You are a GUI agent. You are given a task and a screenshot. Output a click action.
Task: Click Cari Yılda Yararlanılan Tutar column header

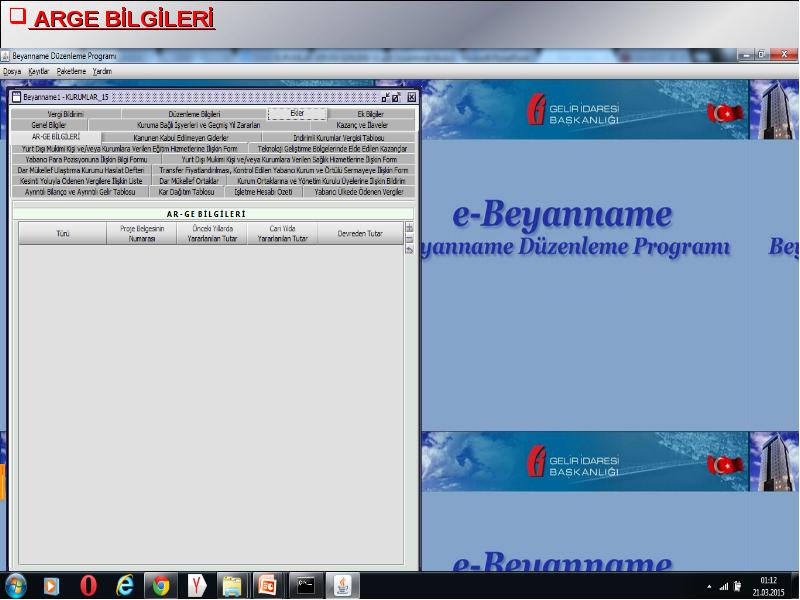[x=283, y=233]
